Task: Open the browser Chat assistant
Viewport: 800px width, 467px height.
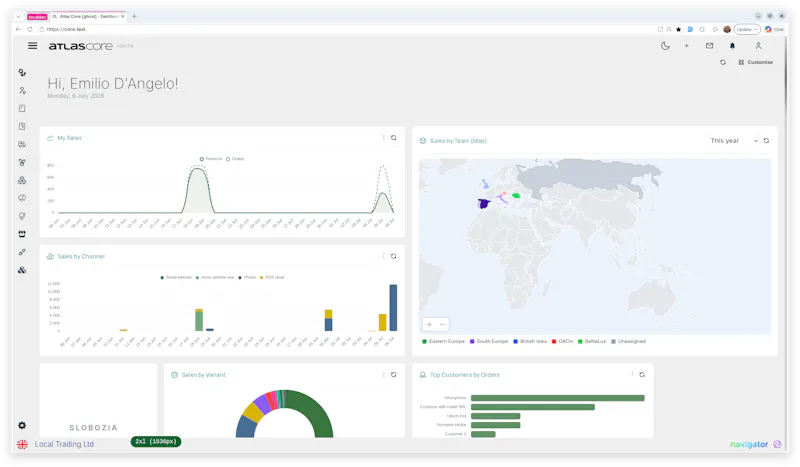Action: click(x=774, y=29)
